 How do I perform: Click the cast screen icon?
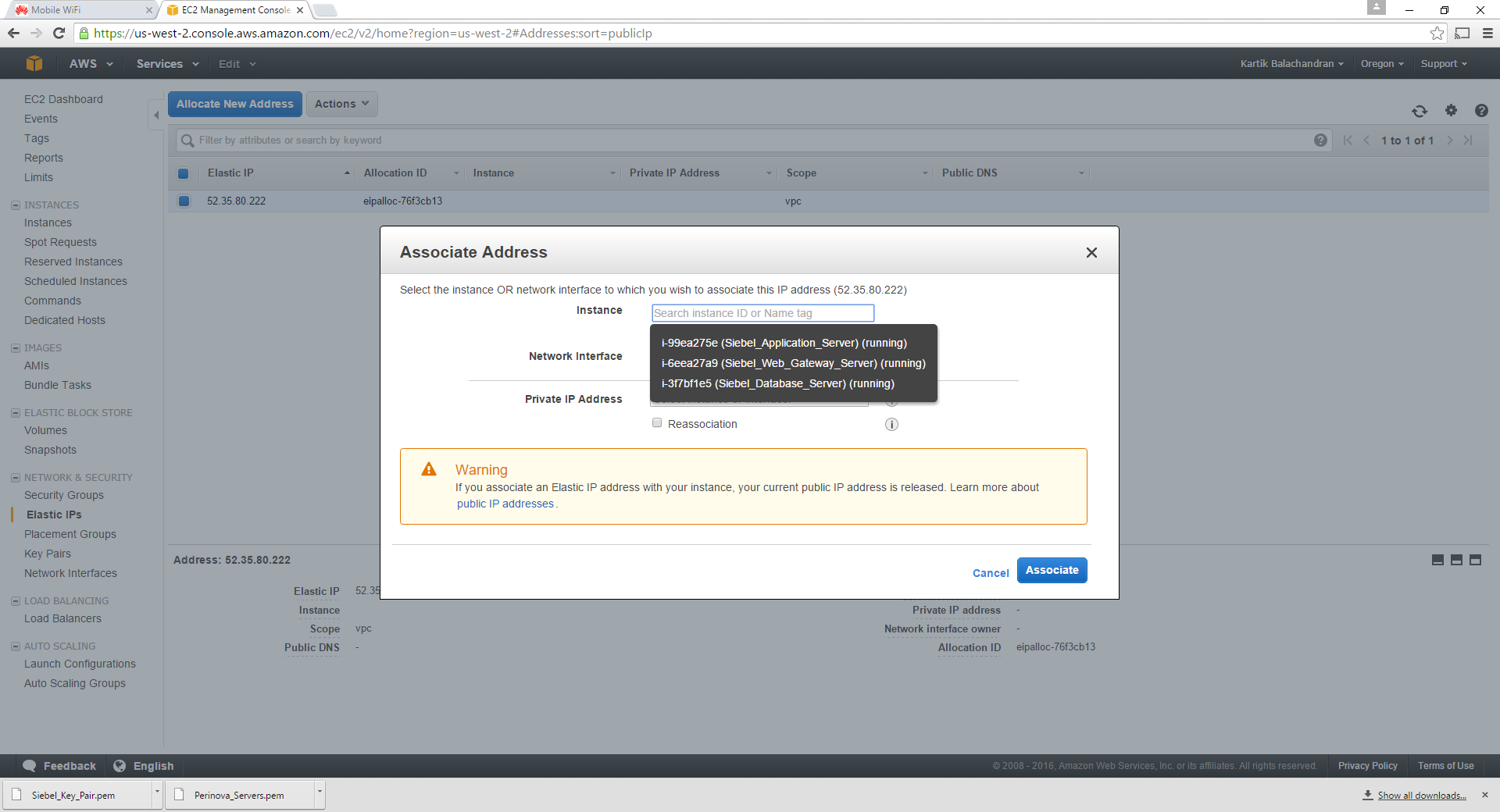coord(1462,33)
